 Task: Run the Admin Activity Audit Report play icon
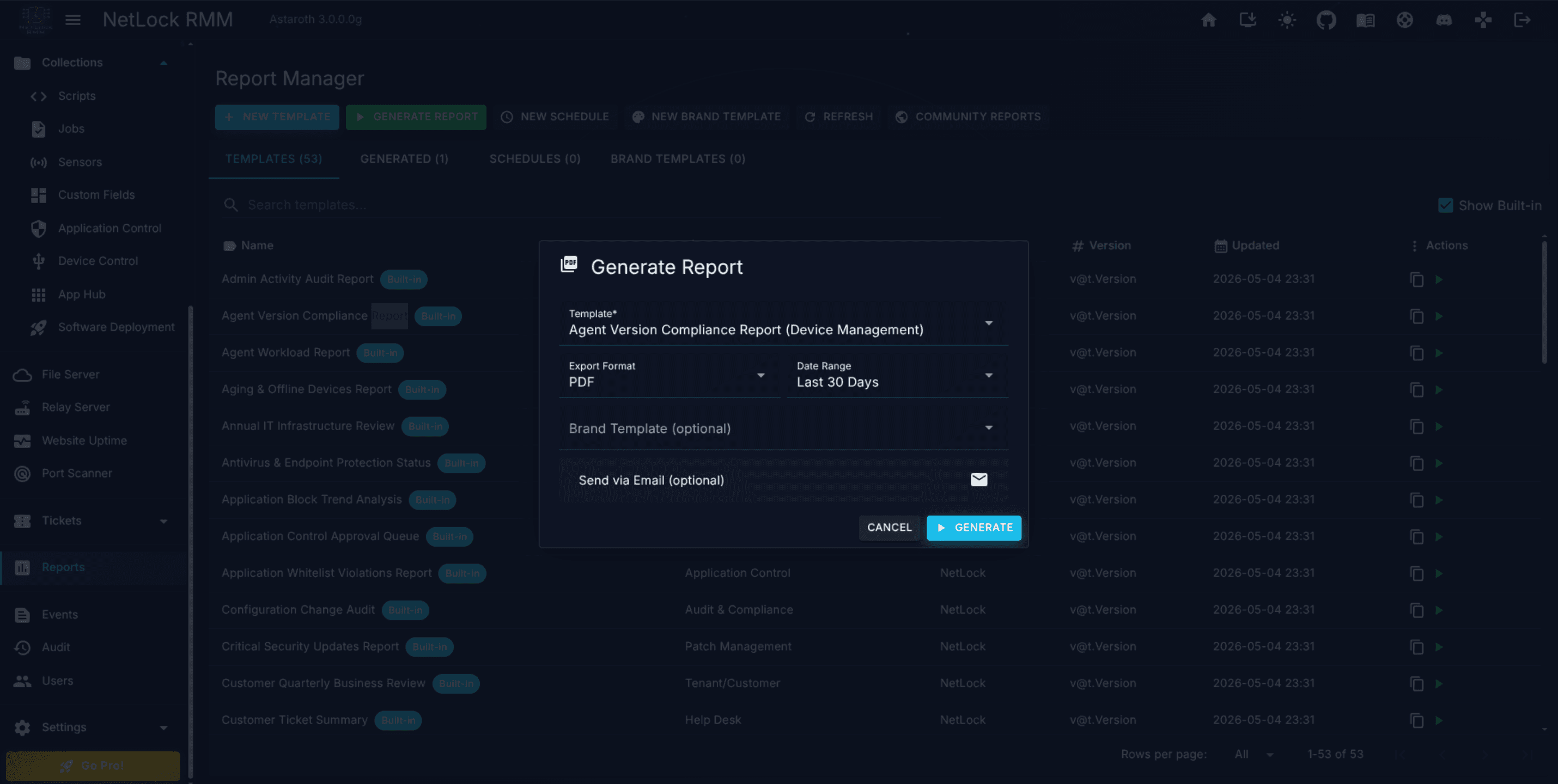(1439, 279)
